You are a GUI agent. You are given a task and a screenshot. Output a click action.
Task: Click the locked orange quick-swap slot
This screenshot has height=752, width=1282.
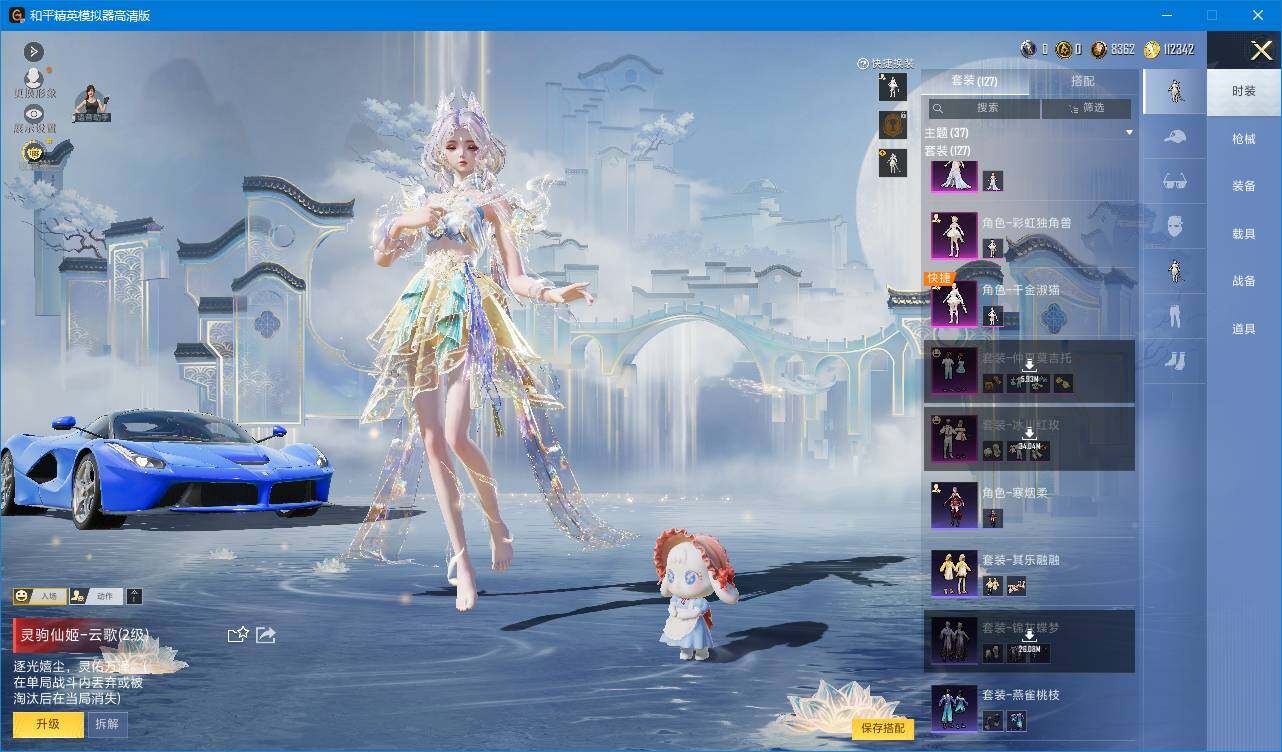click(x=893, y=125)
